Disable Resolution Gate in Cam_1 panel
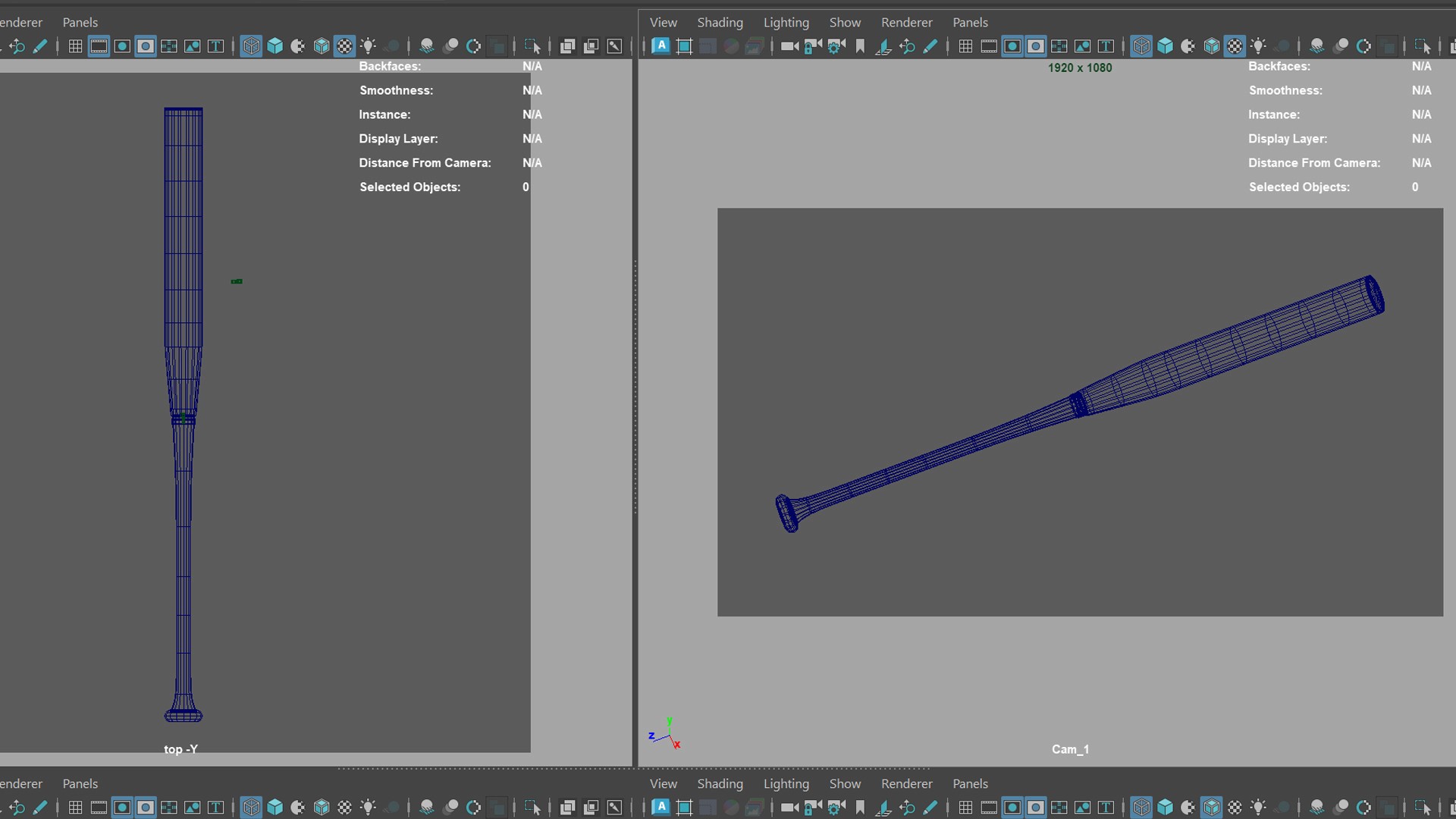 1012,46
